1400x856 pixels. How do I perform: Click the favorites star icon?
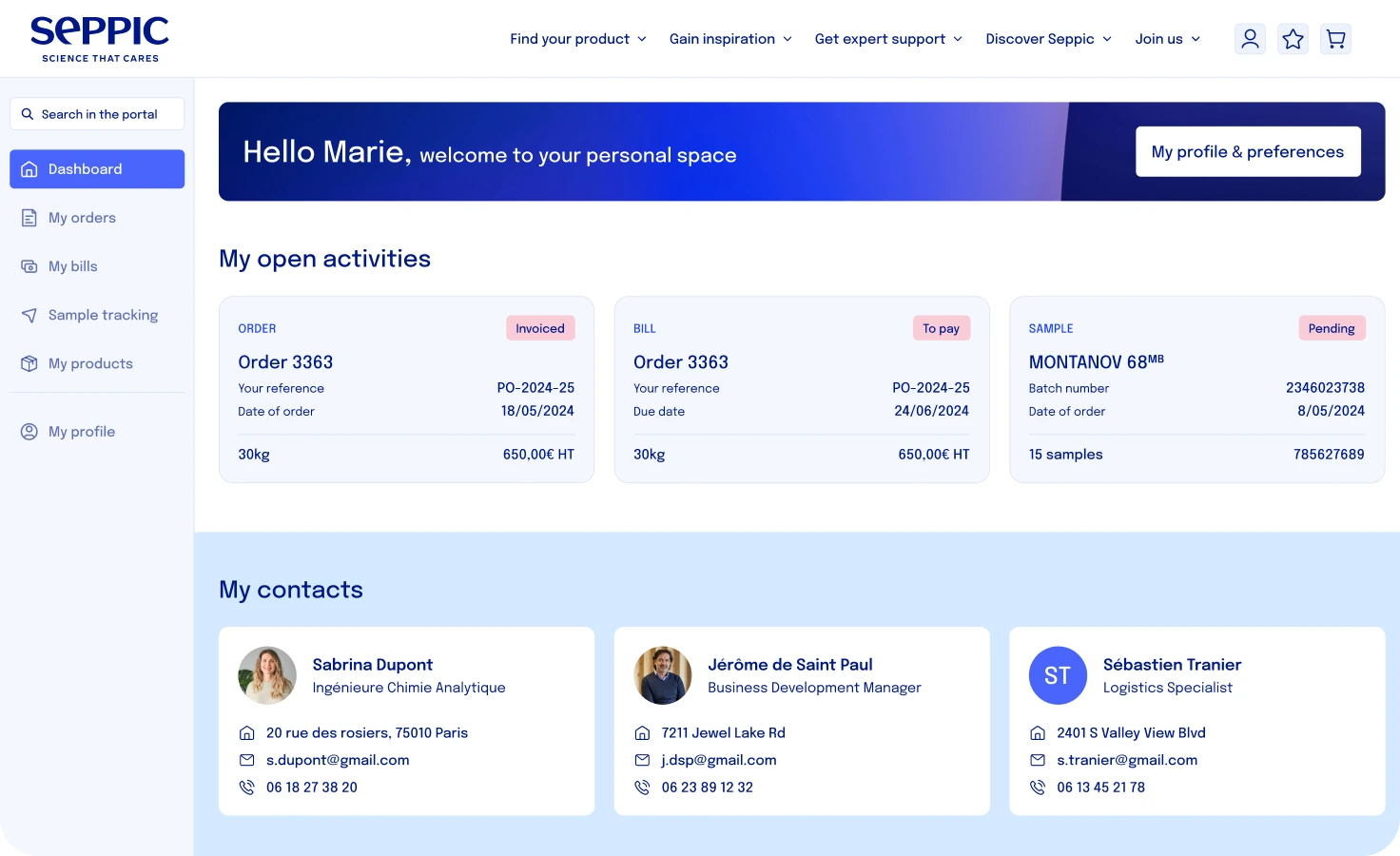click(x=1293, y=39)
